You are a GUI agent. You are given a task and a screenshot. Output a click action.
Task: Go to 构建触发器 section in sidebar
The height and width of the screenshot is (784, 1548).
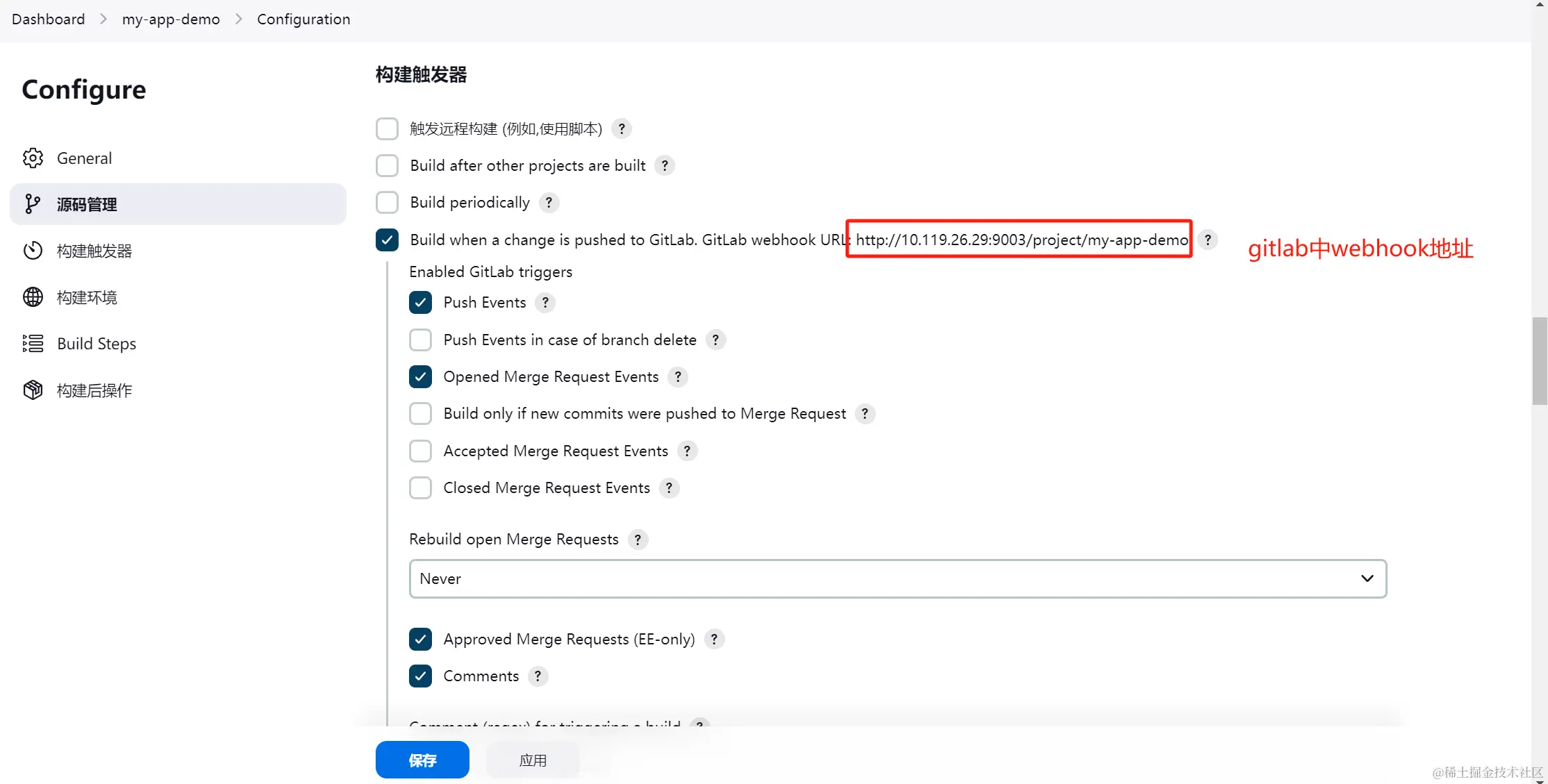click(x=178, y=251)
